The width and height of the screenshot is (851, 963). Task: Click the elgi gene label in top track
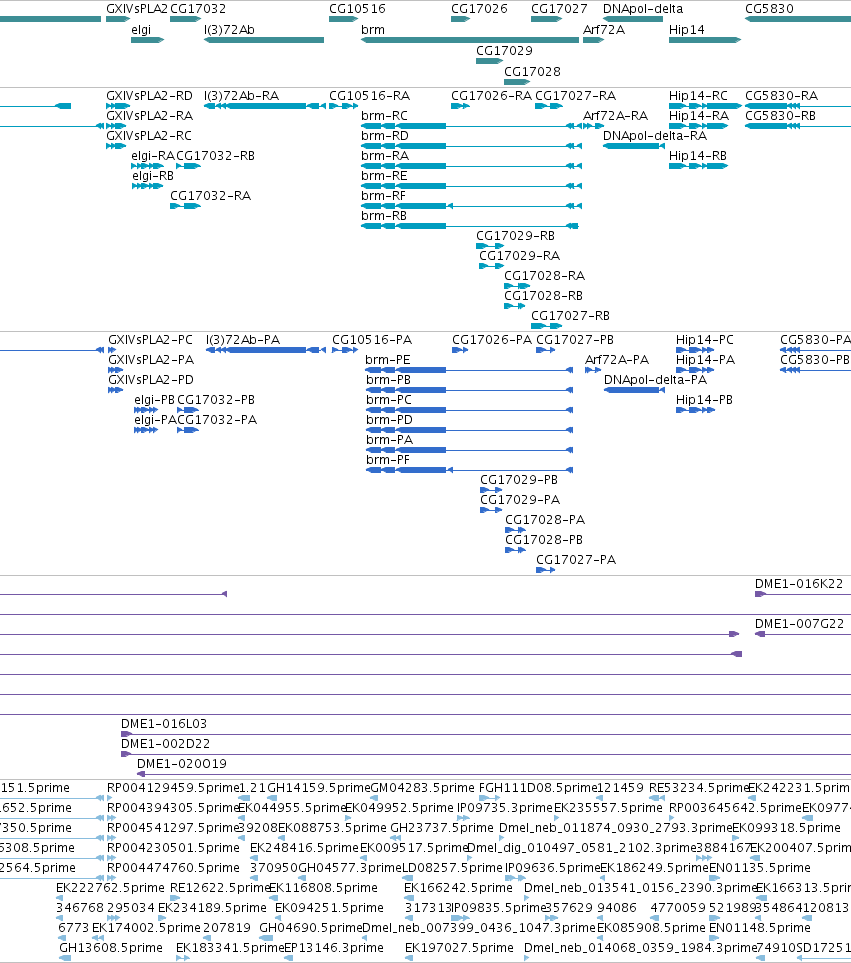pos(141,29)
